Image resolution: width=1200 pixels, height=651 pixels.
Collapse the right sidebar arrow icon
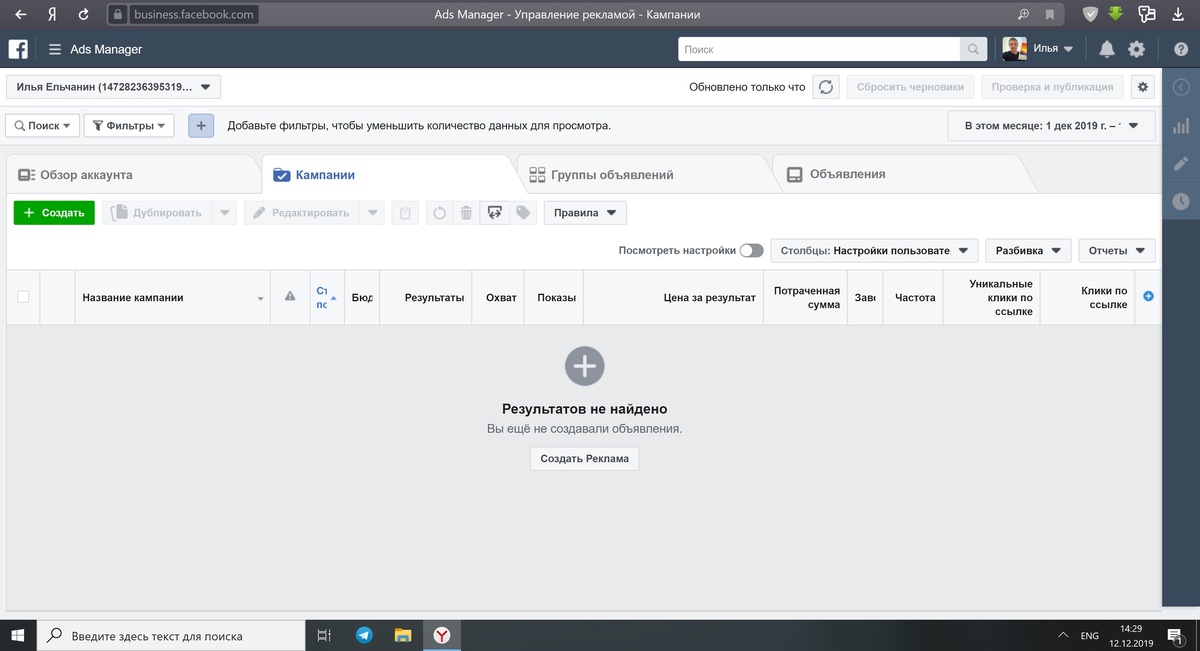click(x=1181, y=87)
